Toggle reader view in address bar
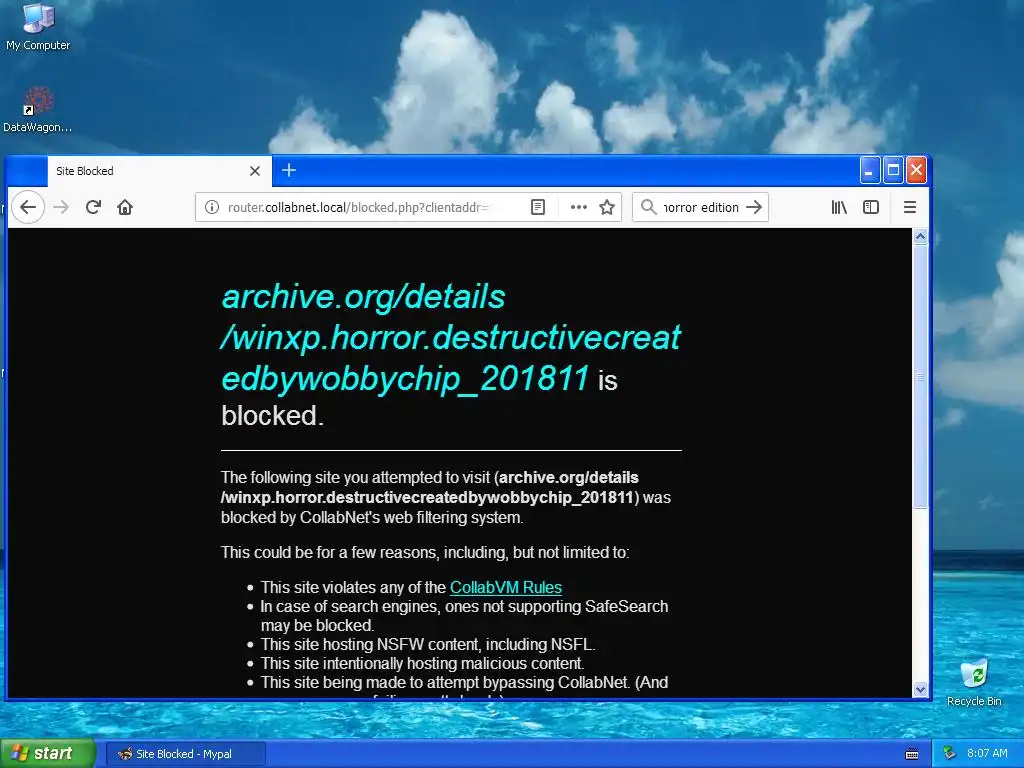This screenshot has width=1024, height=768. [537, 207]
